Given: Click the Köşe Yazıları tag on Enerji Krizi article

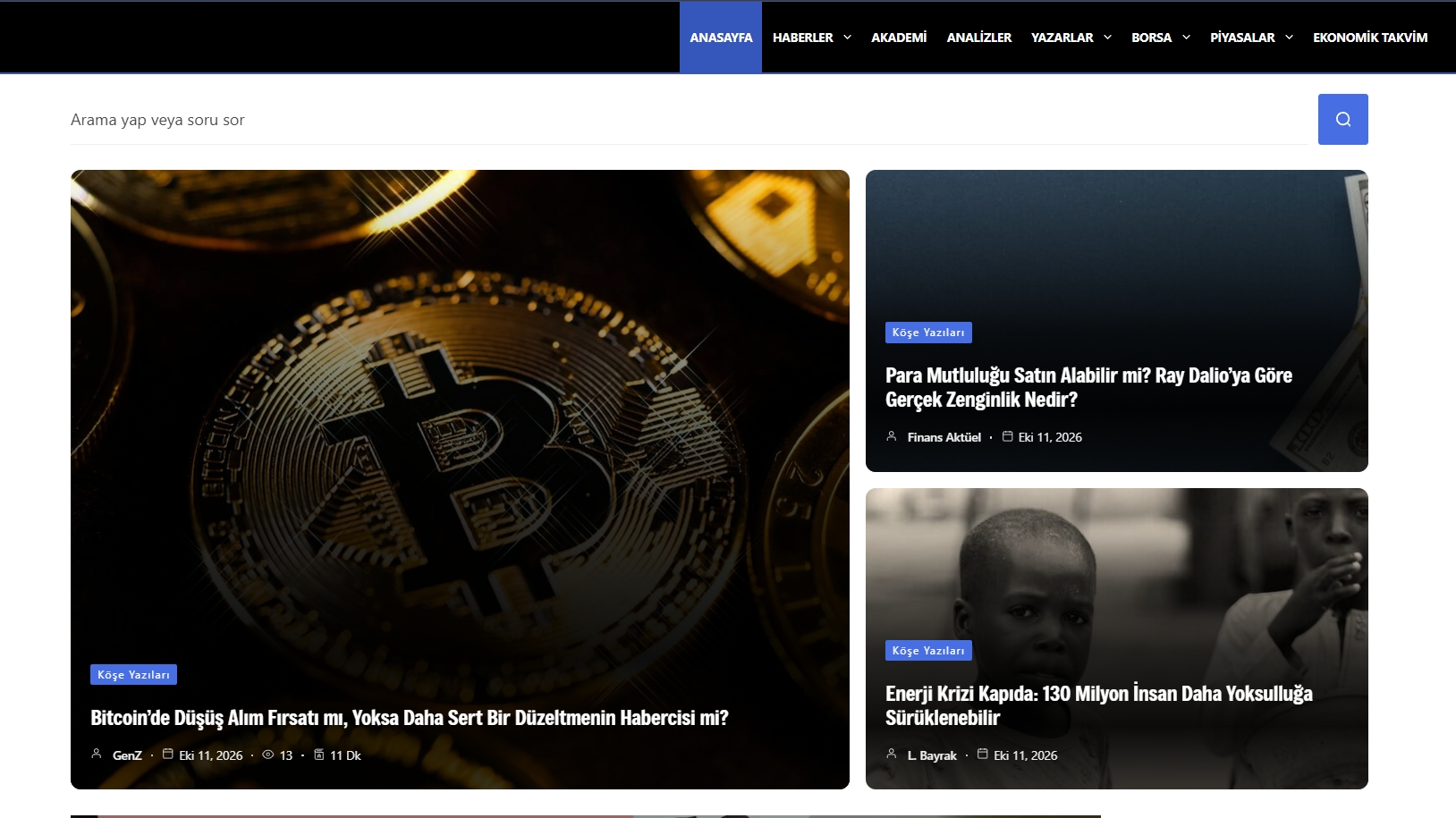Looking at the screenshot, I should 928,651.
